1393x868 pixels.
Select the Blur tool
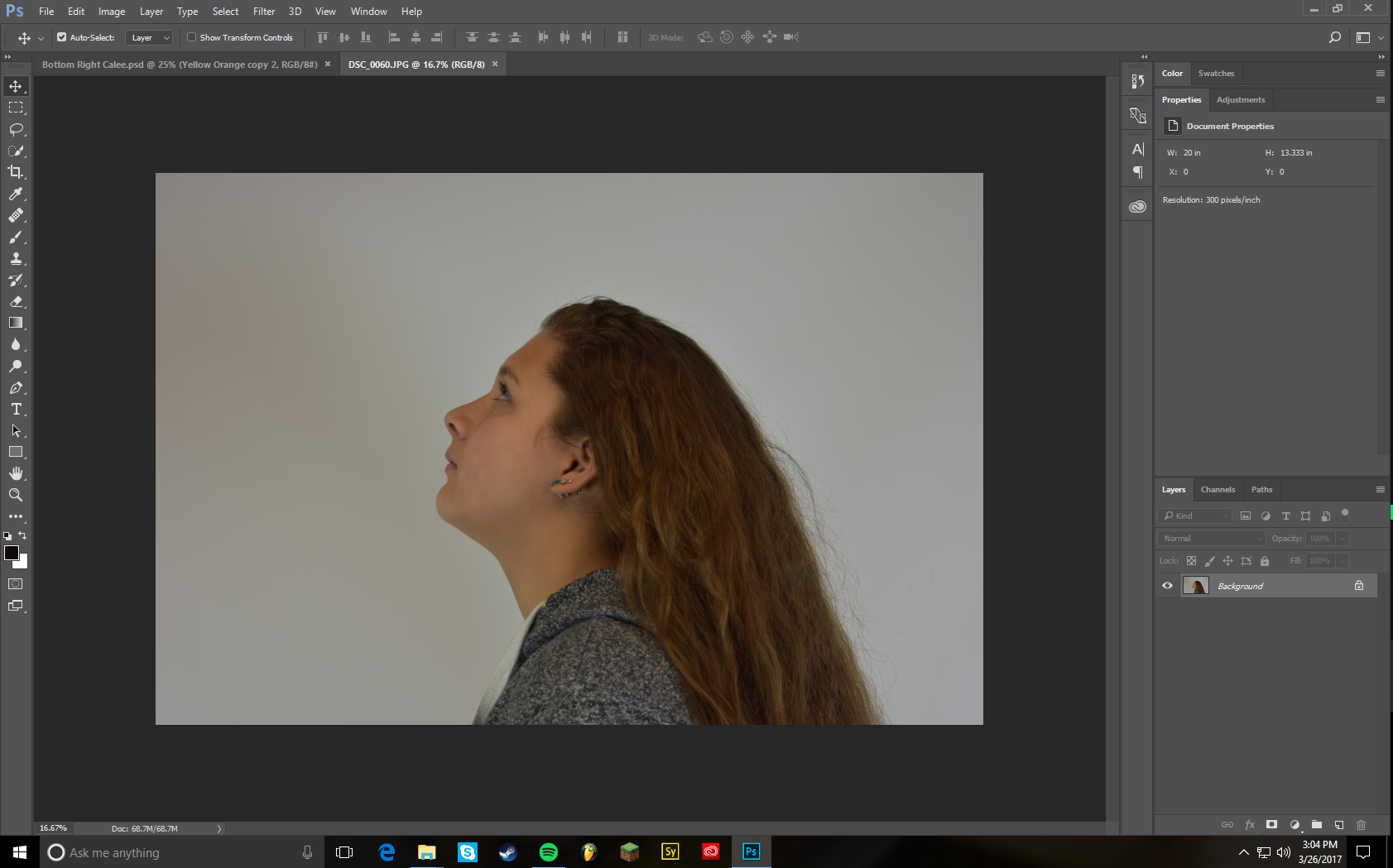tap(16, 344)
